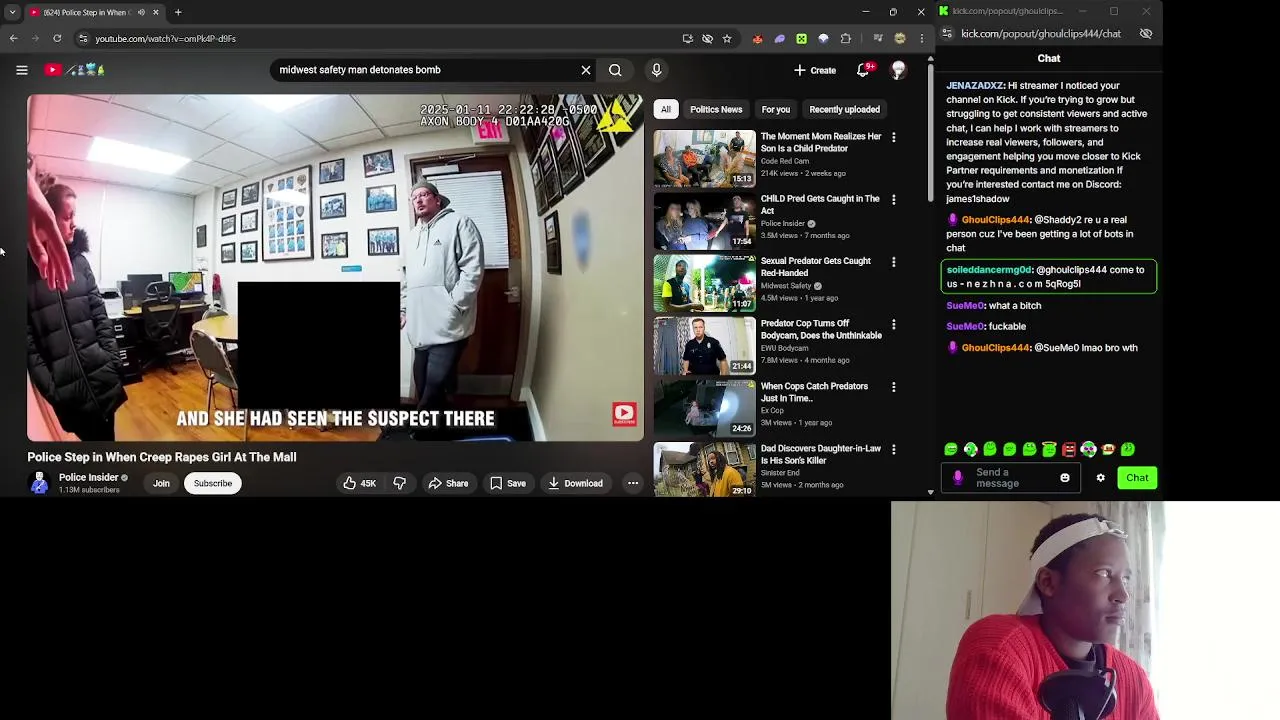
Task: Open the Police Insider channel avatar
Action: point(39,484)
